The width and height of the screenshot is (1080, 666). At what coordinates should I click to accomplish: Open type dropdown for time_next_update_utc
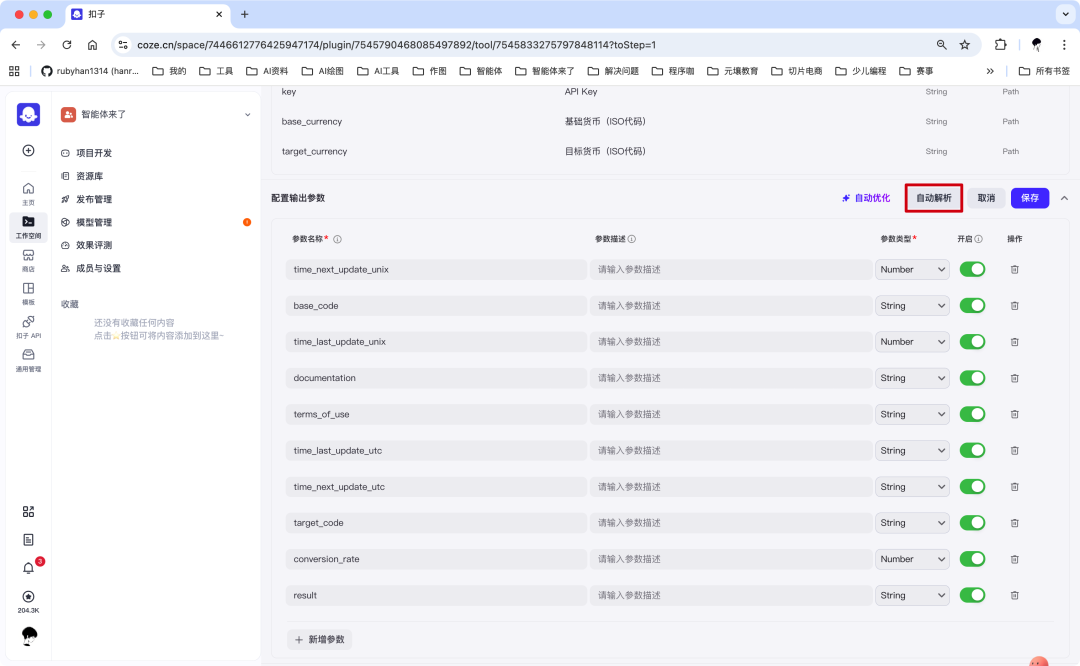tap(912, 487)
